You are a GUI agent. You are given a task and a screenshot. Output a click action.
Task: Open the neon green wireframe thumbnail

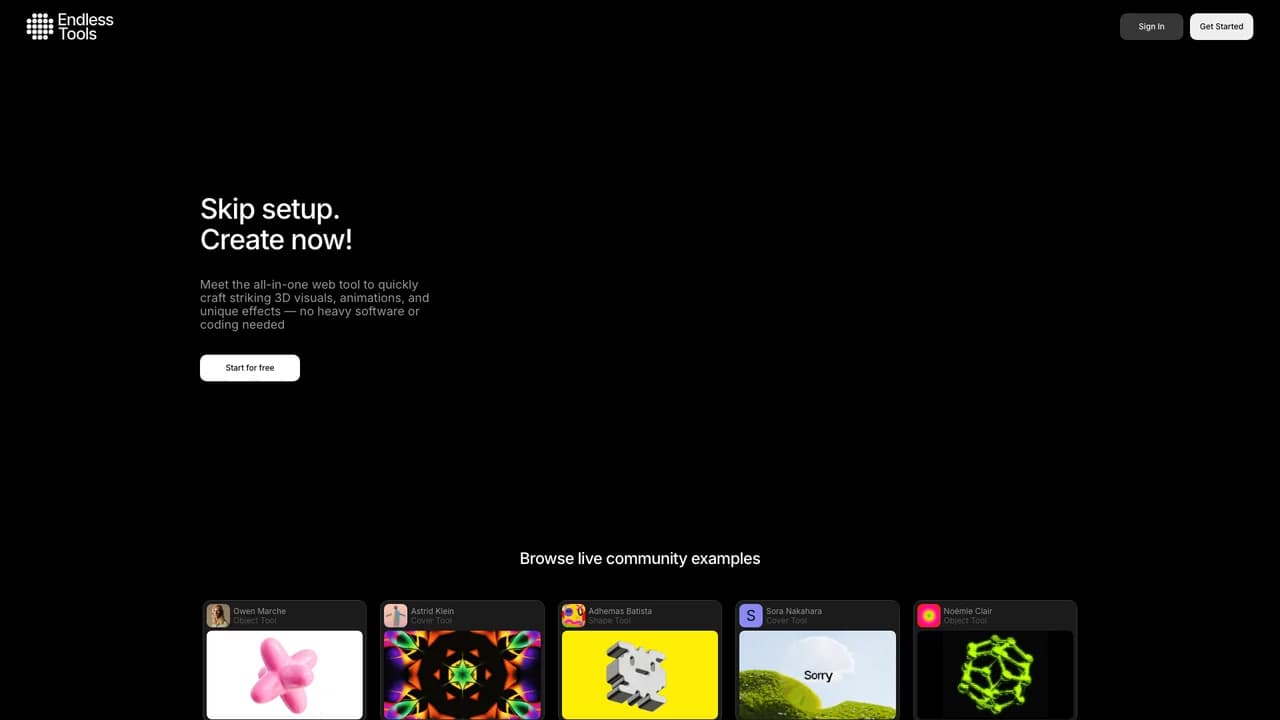(x=995, y=674)
